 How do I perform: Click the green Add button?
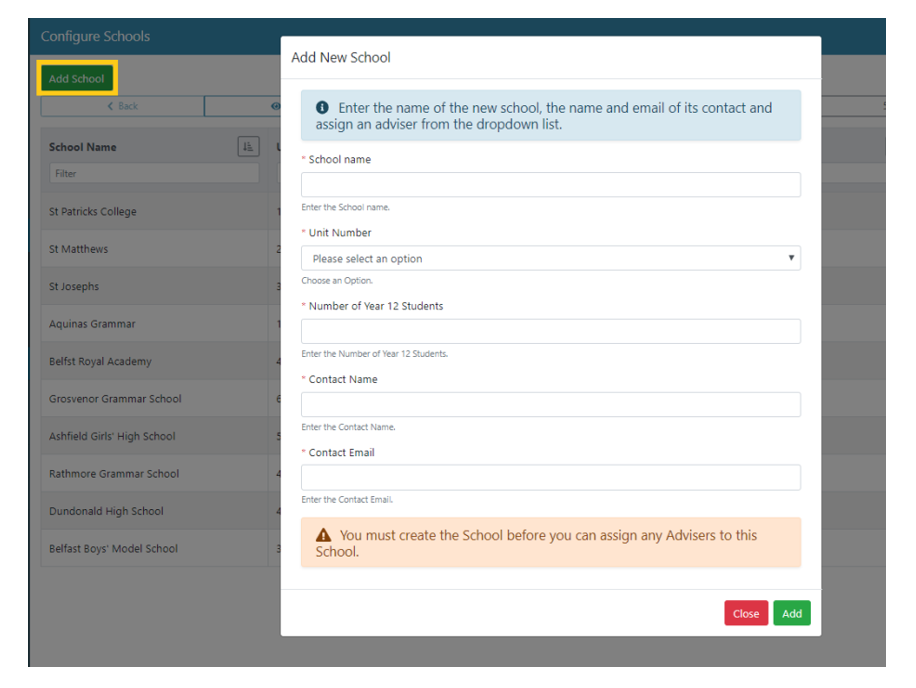pos(792,613)
